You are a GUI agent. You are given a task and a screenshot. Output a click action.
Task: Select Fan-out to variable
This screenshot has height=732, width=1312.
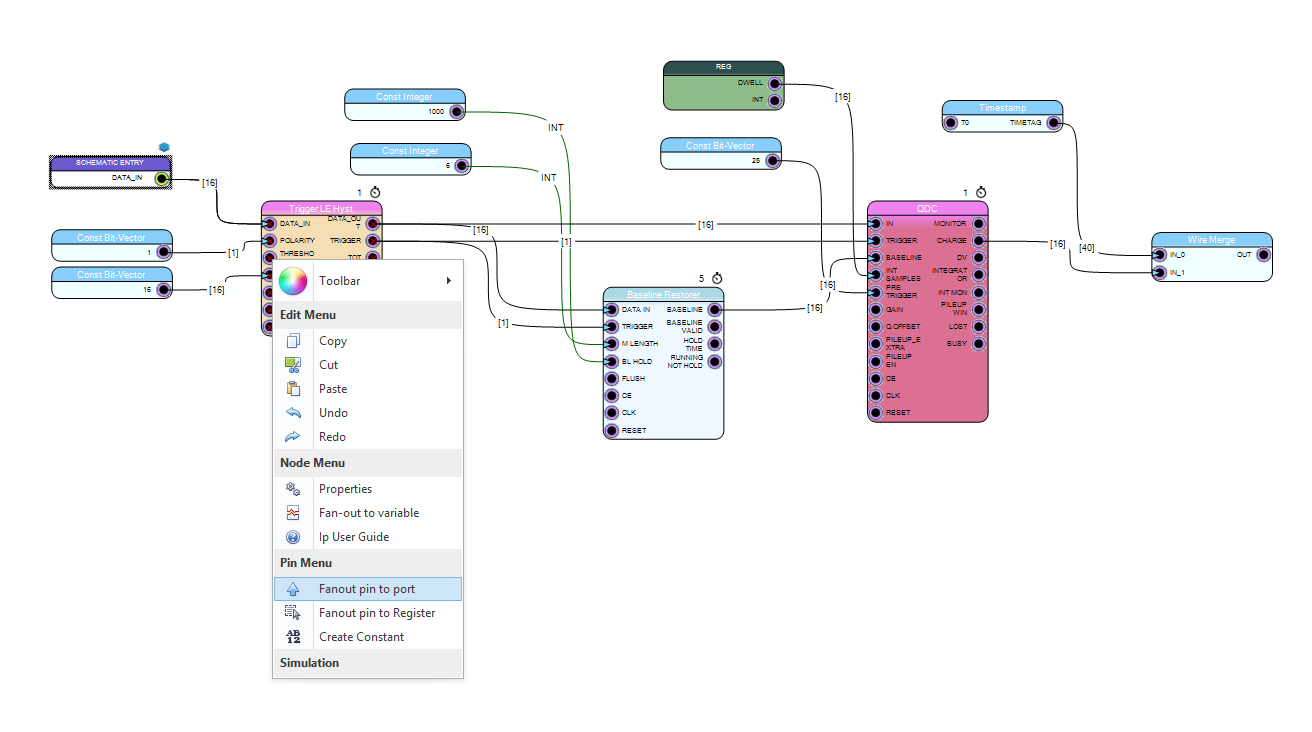coord(368,513)
